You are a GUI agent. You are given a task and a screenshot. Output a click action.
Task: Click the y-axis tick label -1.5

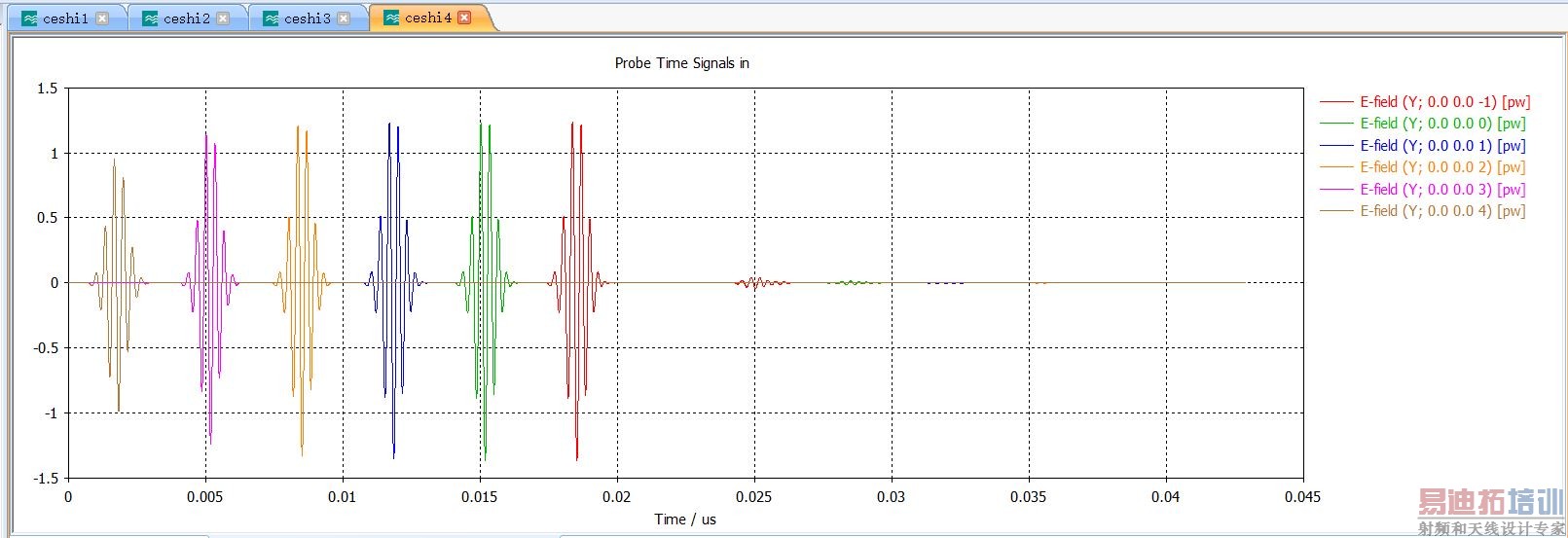coord(45,479)
